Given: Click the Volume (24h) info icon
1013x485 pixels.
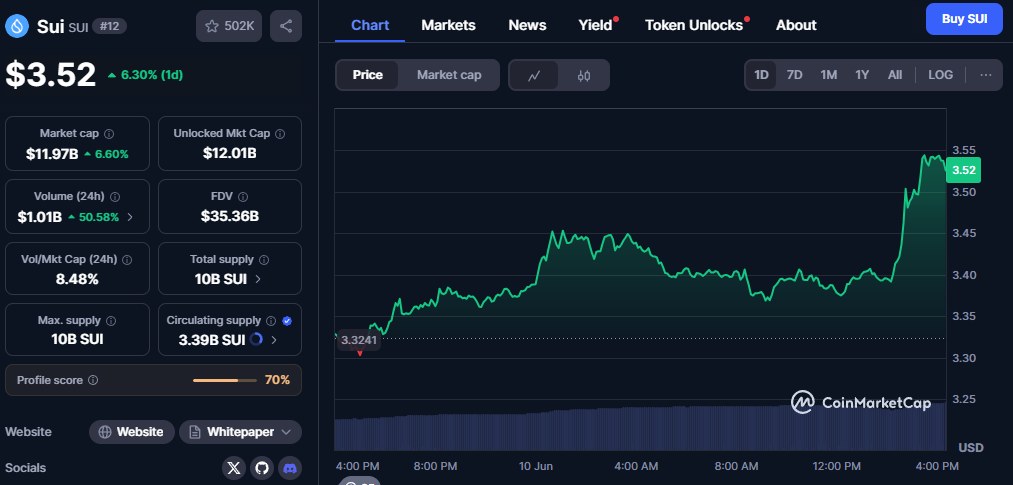Looking at the screenshot, I should [115, 196].
